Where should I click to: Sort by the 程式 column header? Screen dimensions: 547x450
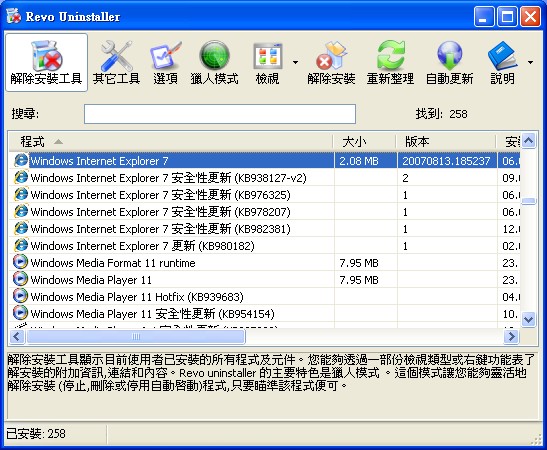171,142
